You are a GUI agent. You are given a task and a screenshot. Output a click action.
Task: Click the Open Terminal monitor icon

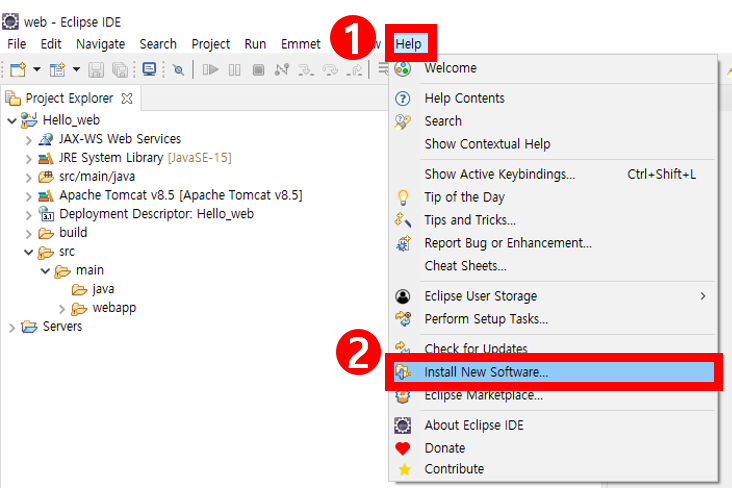(x=149, y=70)
